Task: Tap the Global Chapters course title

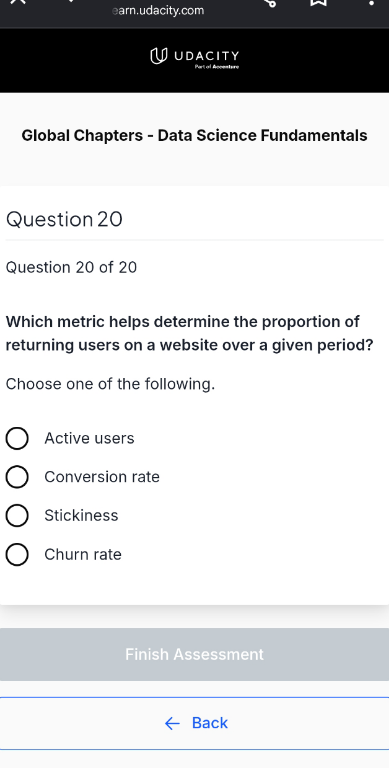Action: 194,136
